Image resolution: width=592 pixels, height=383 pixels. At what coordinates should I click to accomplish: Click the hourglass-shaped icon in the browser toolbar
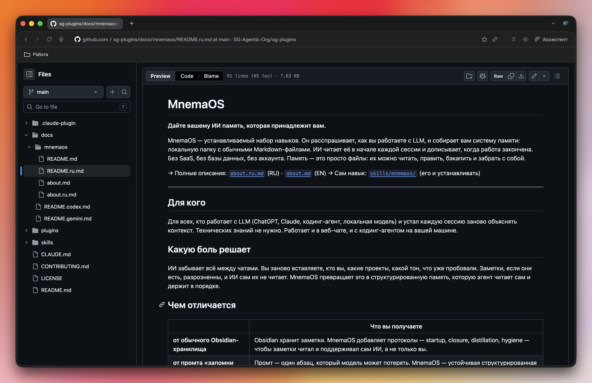pos(513,39)
